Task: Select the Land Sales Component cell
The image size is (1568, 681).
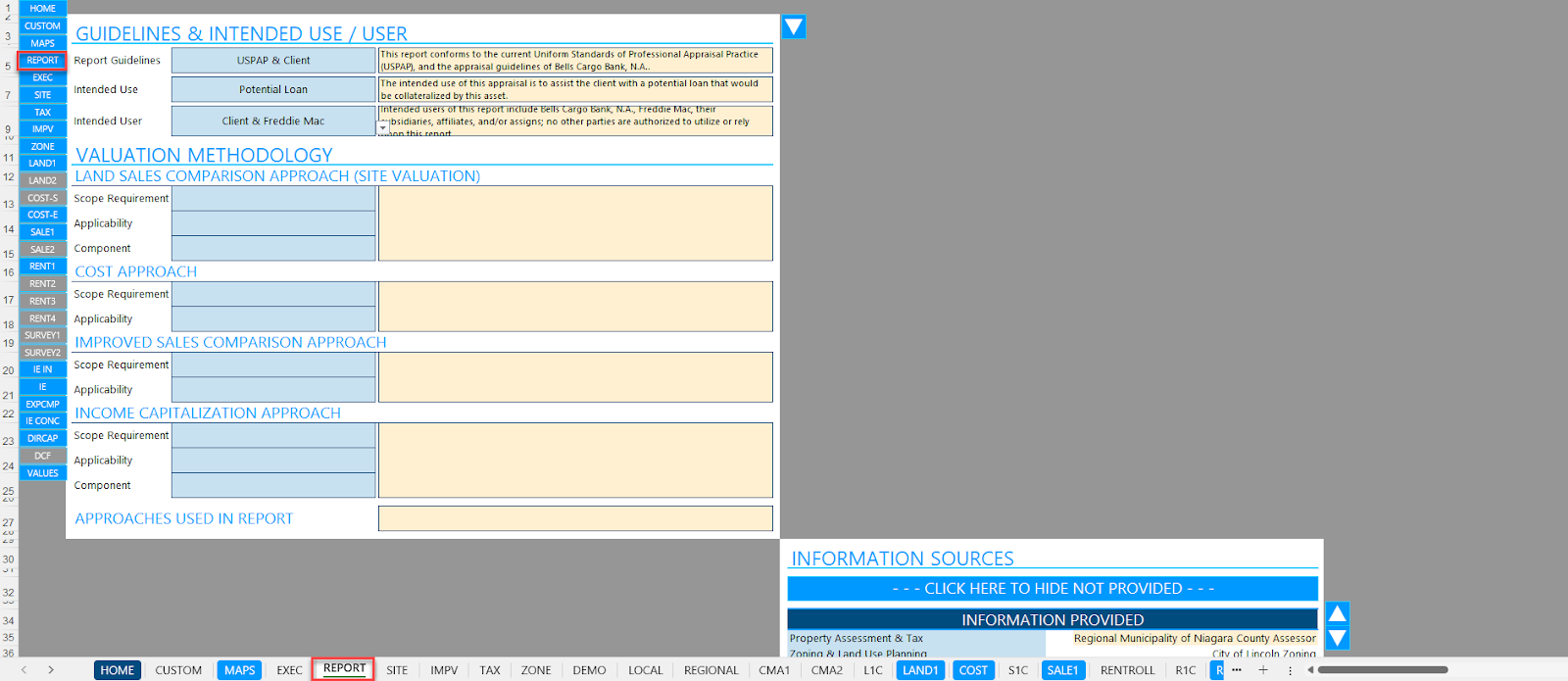Action: (273, 249)
